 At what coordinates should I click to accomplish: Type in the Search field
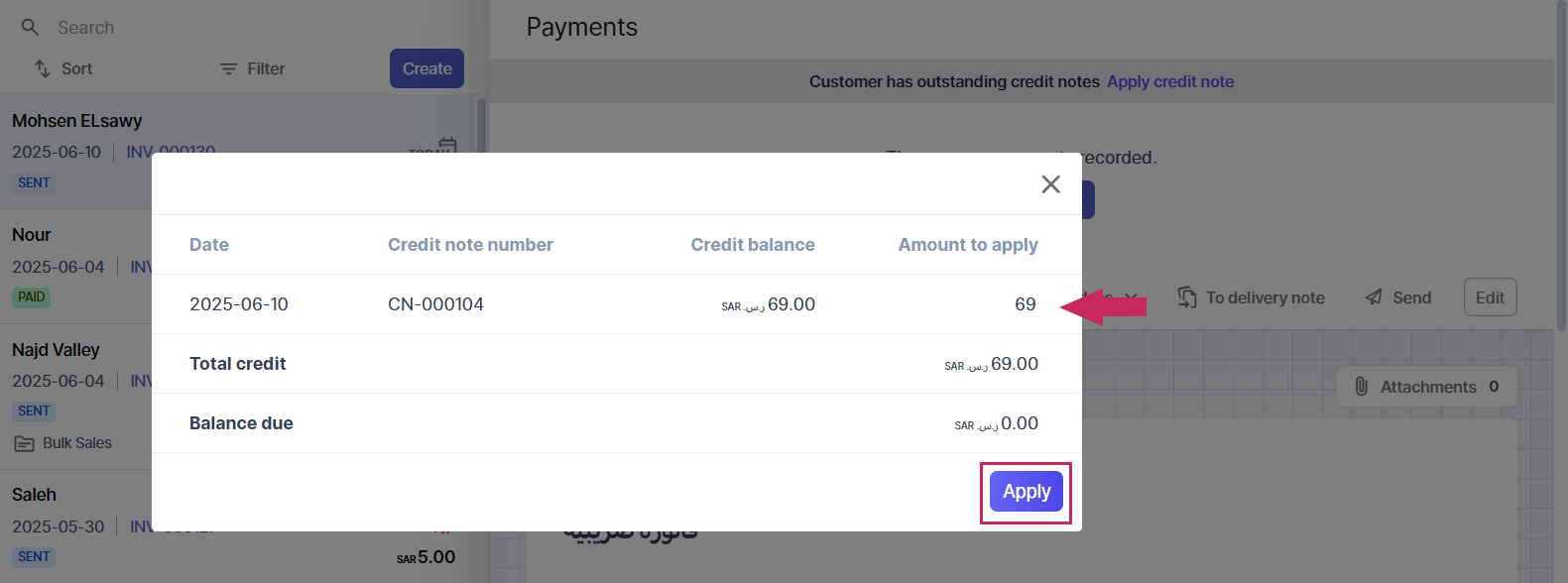[198, 28]
